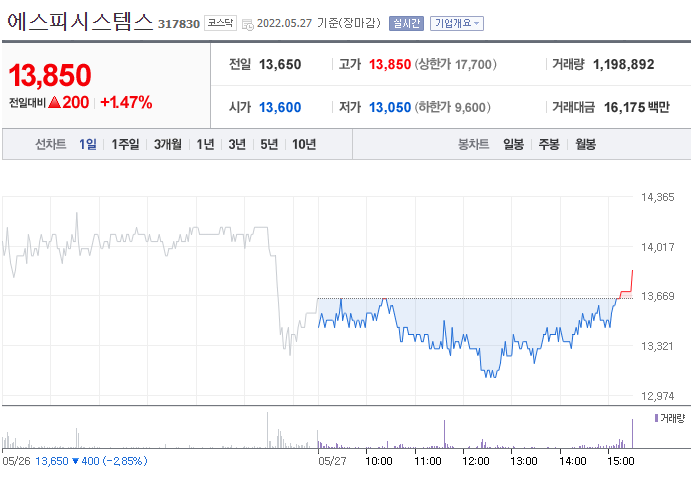Open the 월봉 monthly candle chart

tap(585, 144)
